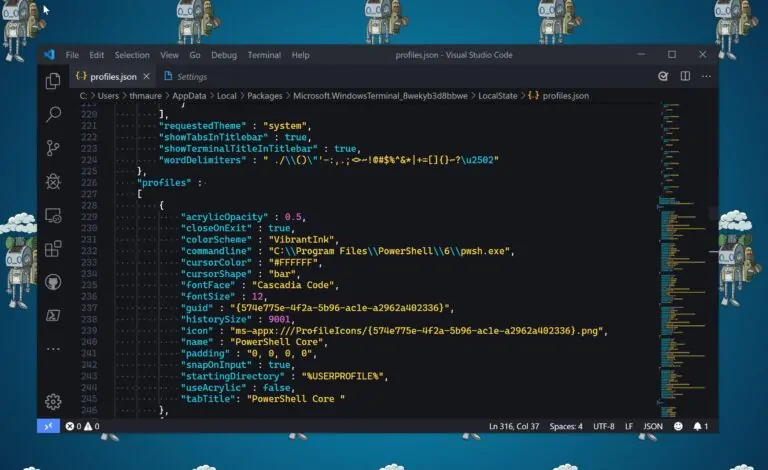
Task: Open the Manage gear icon
Action: pos(53,401)
